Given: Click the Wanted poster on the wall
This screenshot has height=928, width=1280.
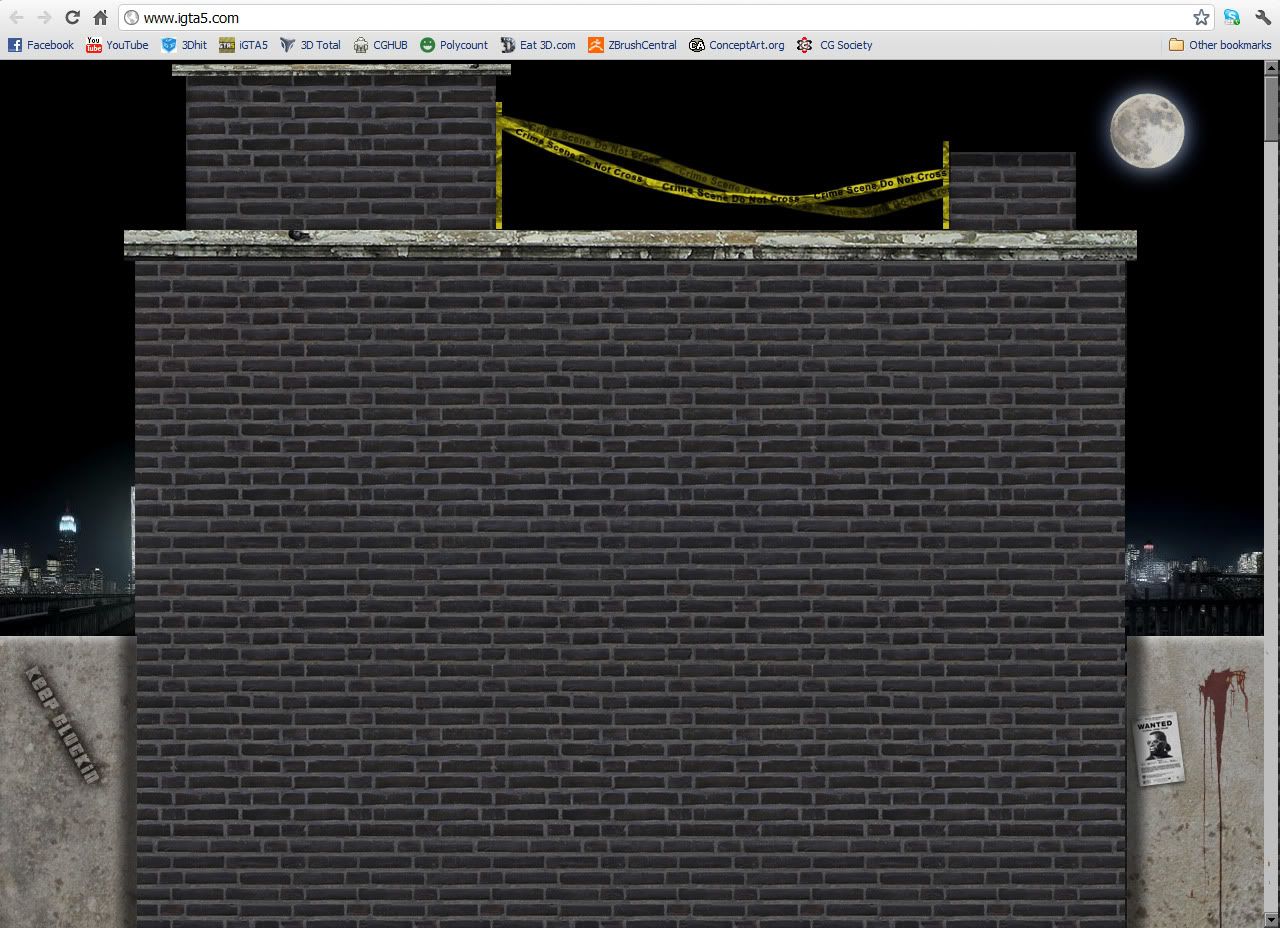Looking at the screenshot, I should point(1157,748).
